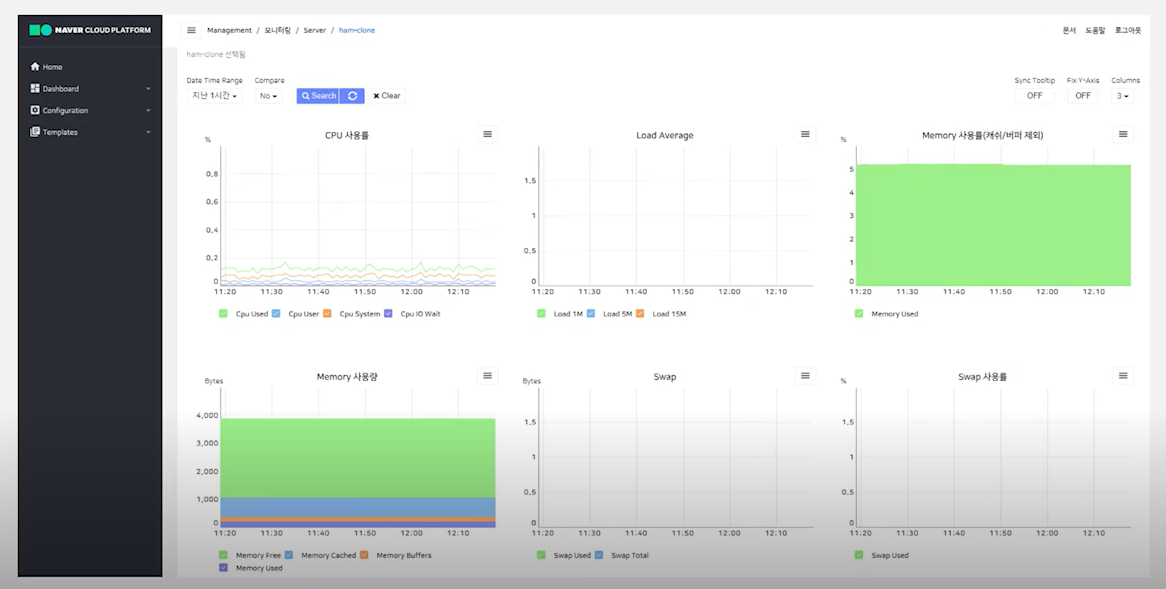Switch Sync Tooltip OFF toggle
Screen dimensions: 1166x589
(1034, 96)
